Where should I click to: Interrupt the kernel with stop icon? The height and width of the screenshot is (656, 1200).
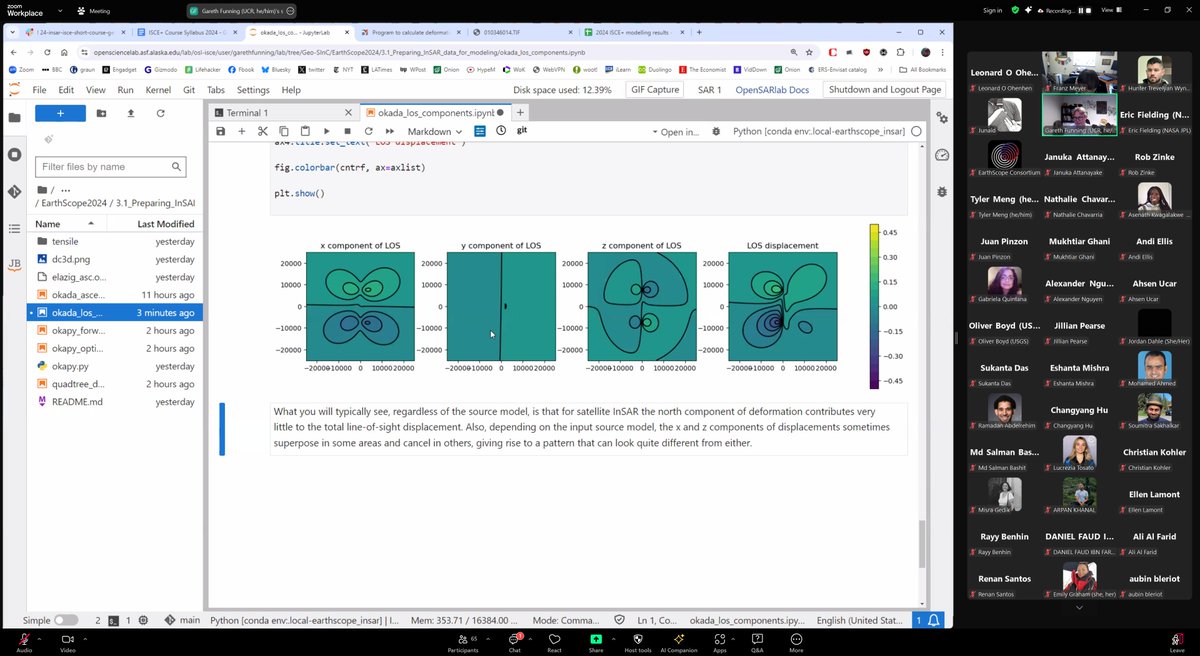tap(347, 131)
